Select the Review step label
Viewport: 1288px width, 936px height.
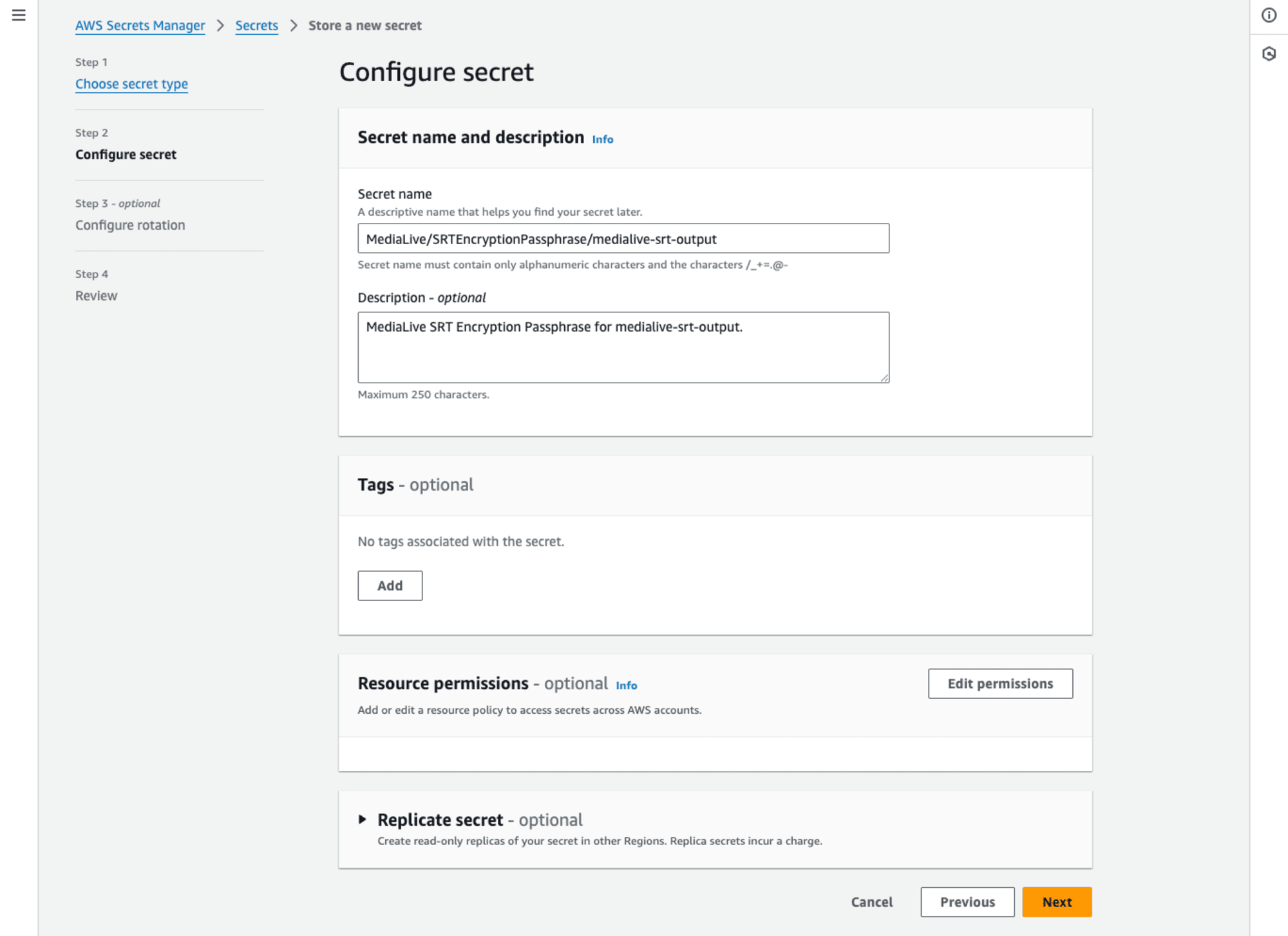(x=96, y=296)
